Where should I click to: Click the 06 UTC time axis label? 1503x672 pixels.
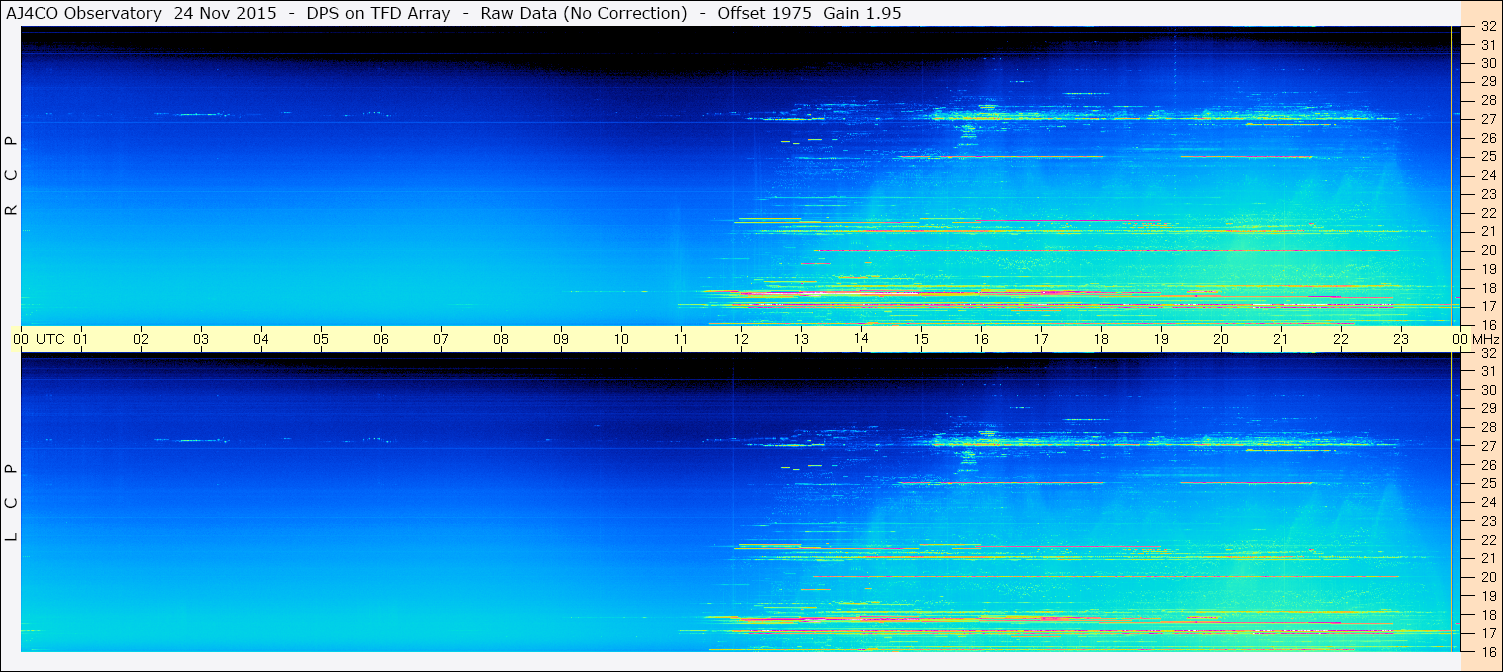point(381,339)
